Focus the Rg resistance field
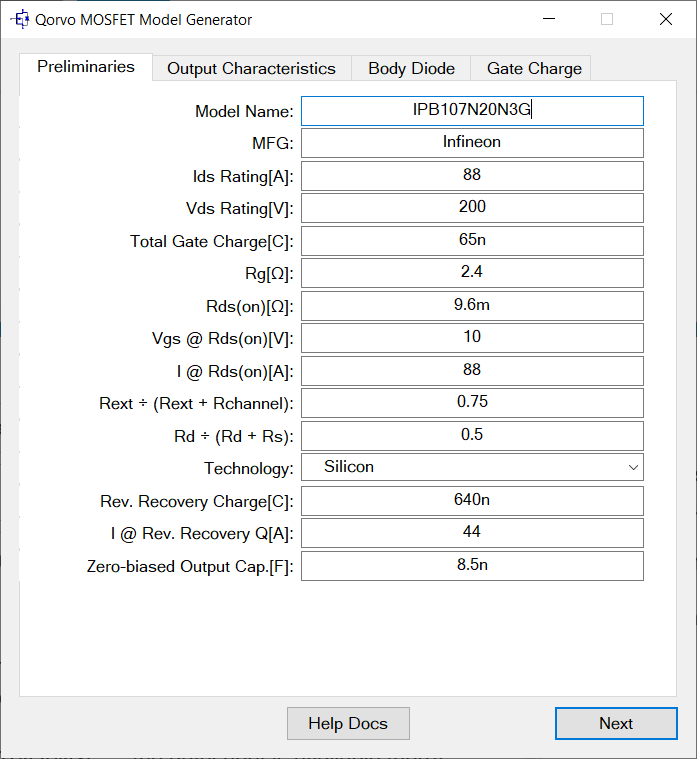The width and height of the screenshot is (697, 759). 472,272
